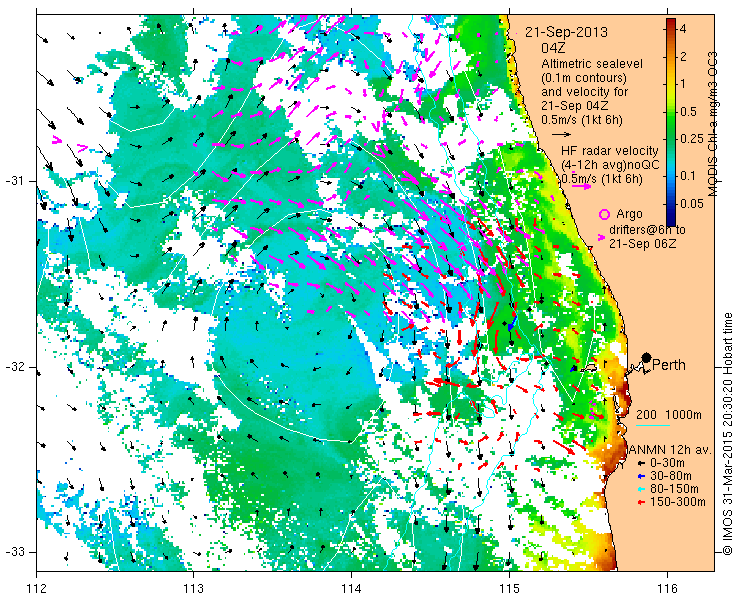The image size is (740, 600).
Task: Click the magenta Argo circle legend symbol
Action: point(604,215)
